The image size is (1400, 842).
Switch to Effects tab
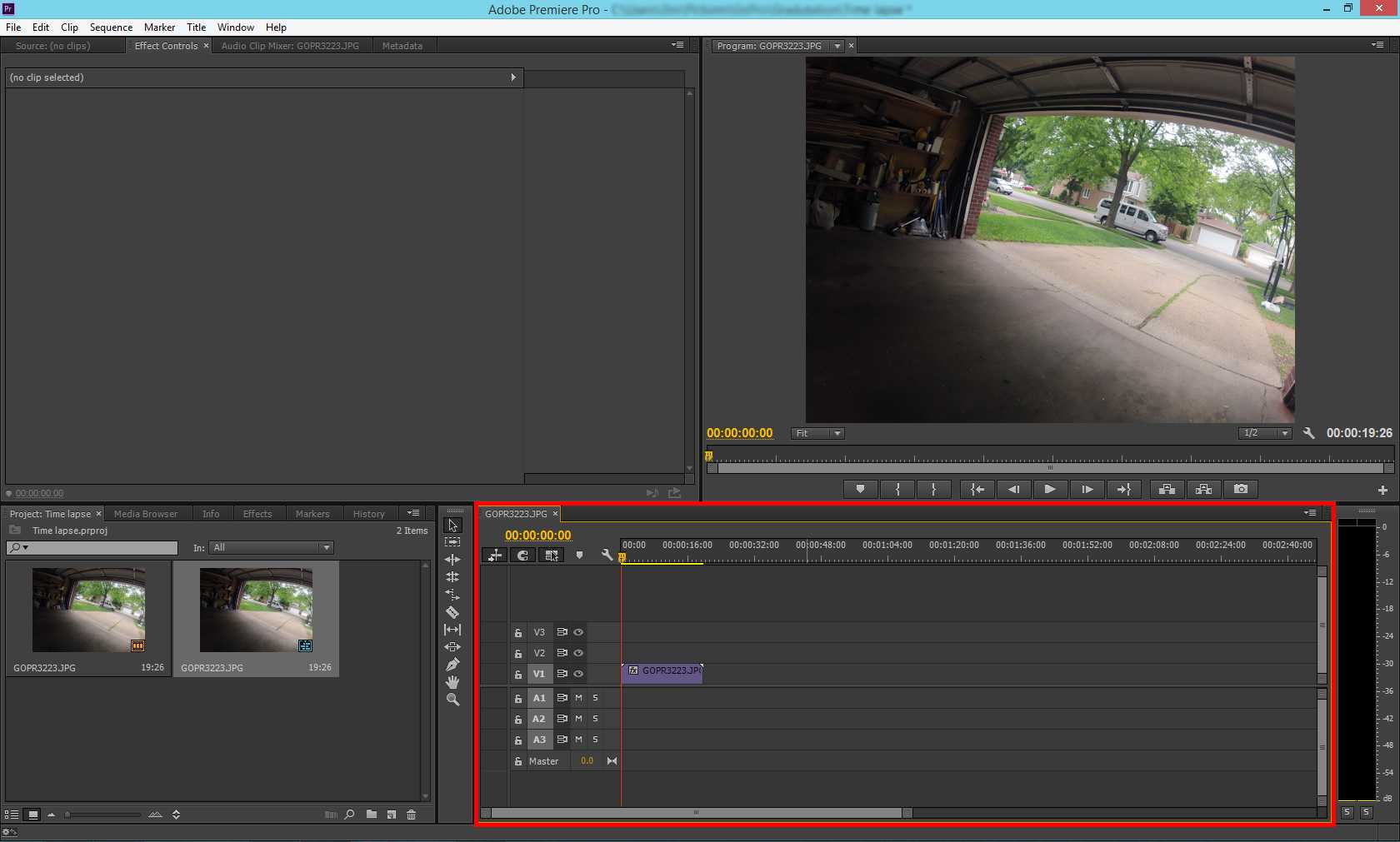(x=257, y=514)
